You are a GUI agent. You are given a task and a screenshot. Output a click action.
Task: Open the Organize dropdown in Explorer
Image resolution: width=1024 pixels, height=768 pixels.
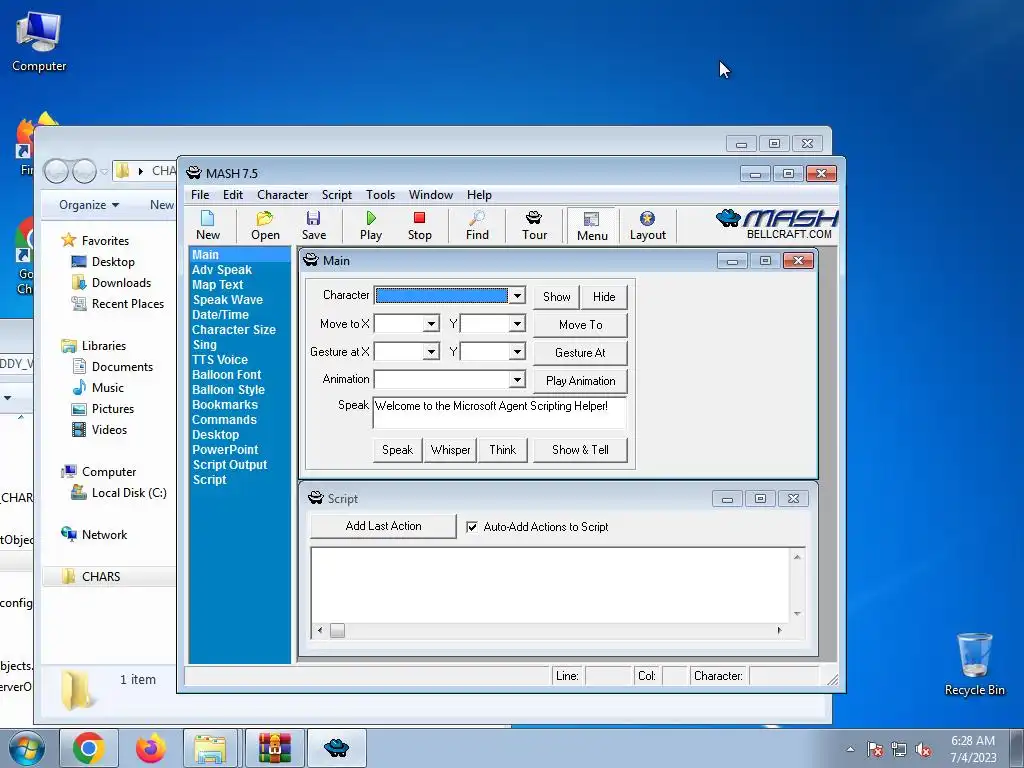pos(89,205)
